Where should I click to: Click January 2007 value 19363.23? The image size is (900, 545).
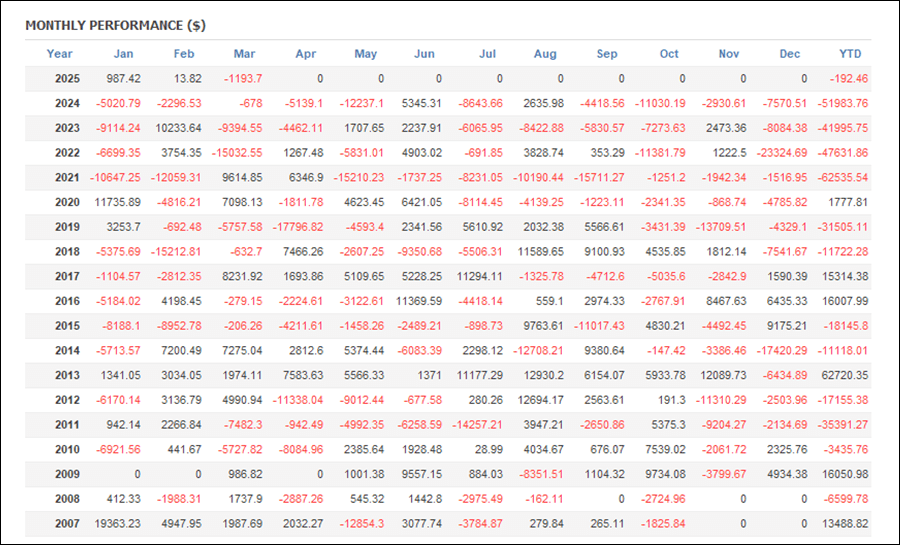117,524
